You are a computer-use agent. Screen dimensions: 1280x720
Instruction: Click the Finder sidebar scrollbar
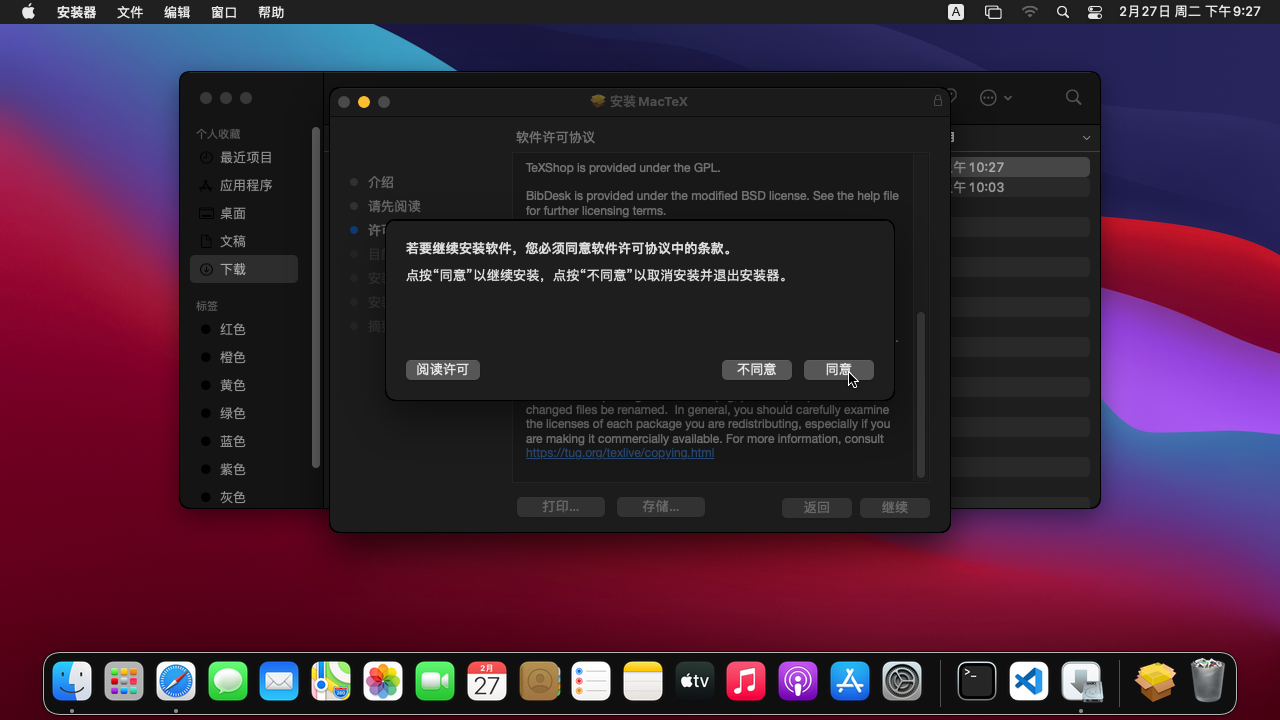point(316,297)
